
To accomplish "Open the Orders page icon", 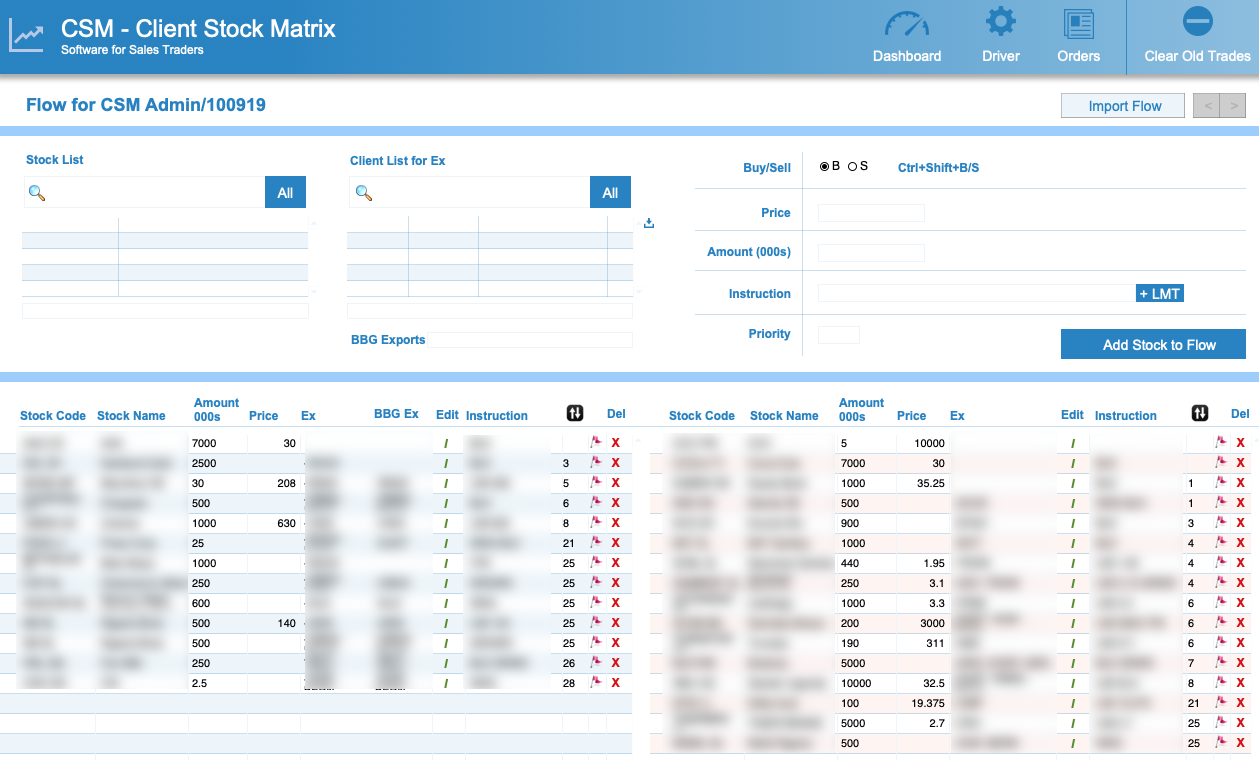I will [1079, 24].
